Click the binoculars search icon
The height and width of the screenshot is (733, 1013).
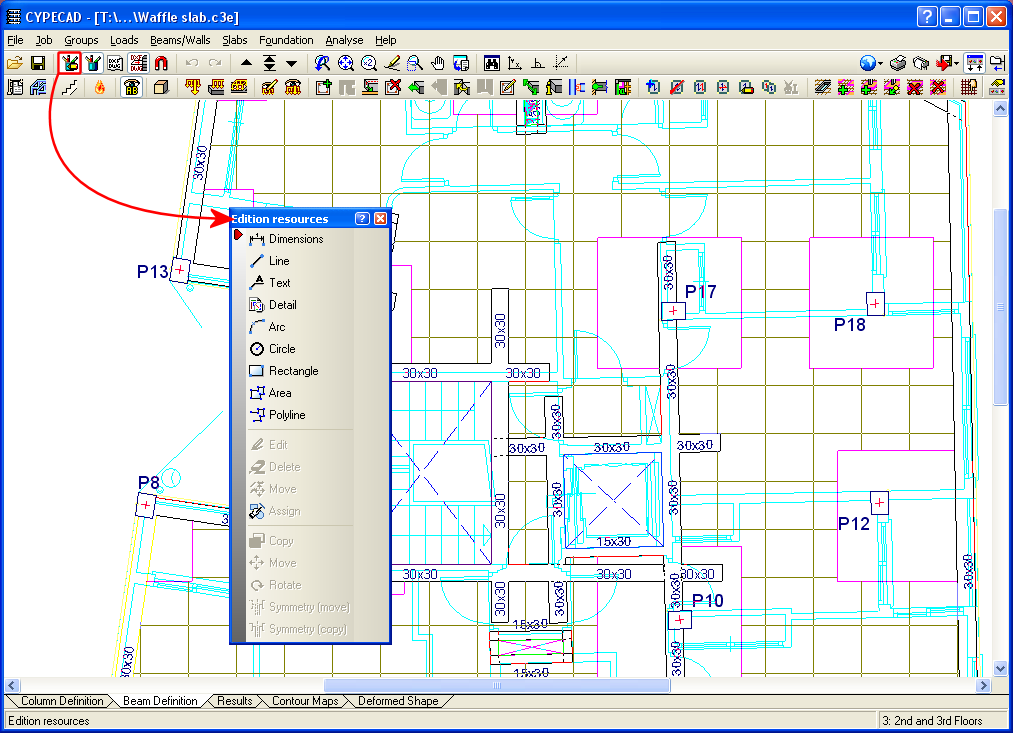pyautogui.click(x=492, y=63)
